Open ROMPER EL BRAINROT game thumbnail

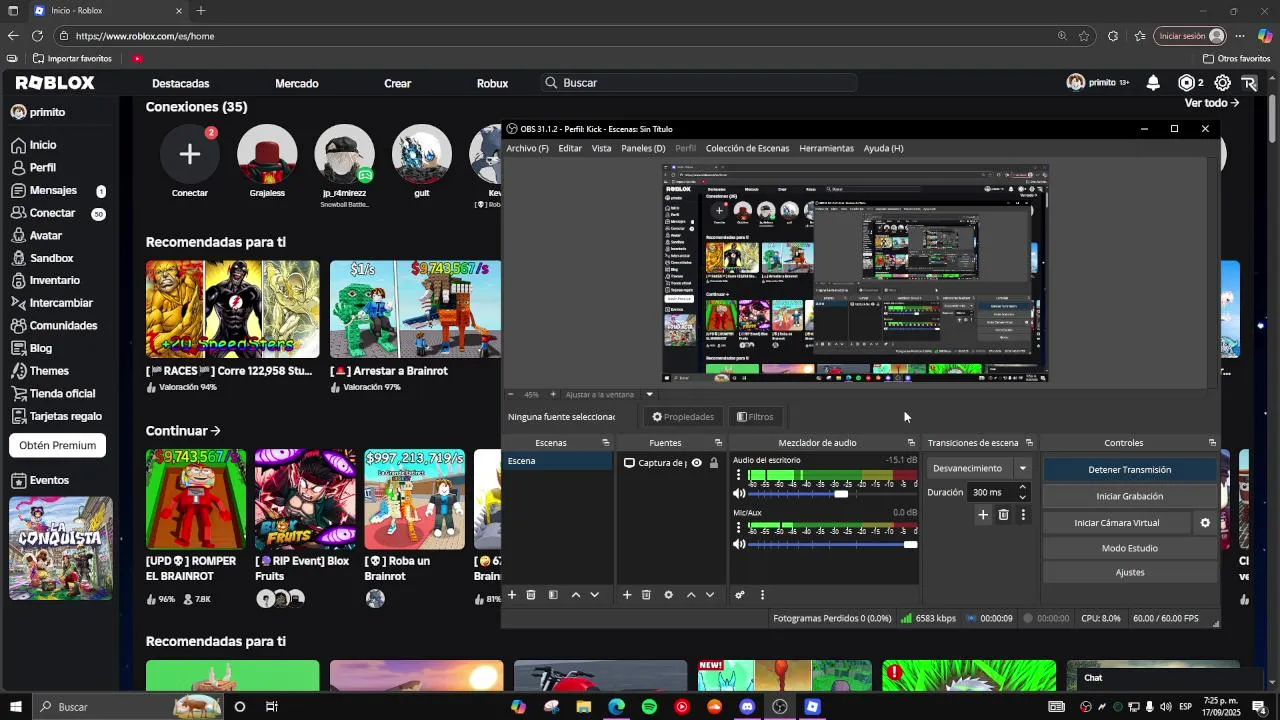tap(196, 499)
